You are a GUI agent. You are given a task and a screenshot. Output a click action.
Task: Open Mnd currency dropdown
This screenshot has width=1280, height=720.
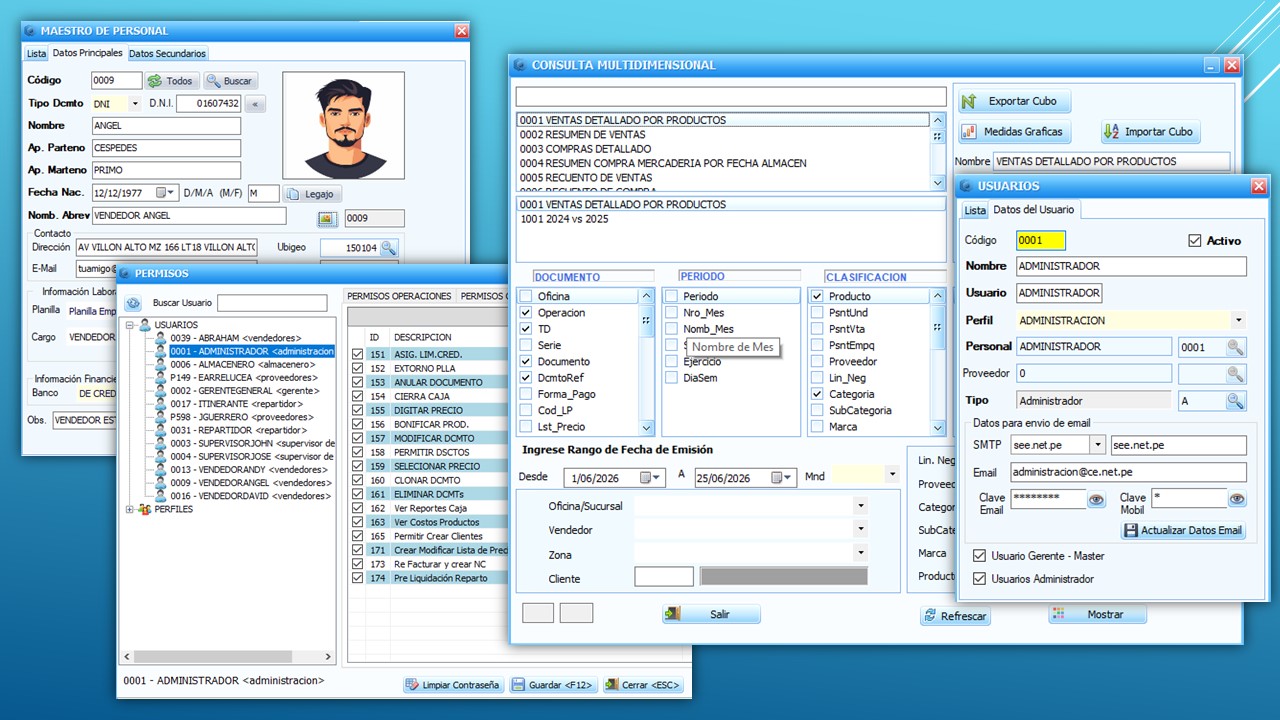tap(892, 473)
